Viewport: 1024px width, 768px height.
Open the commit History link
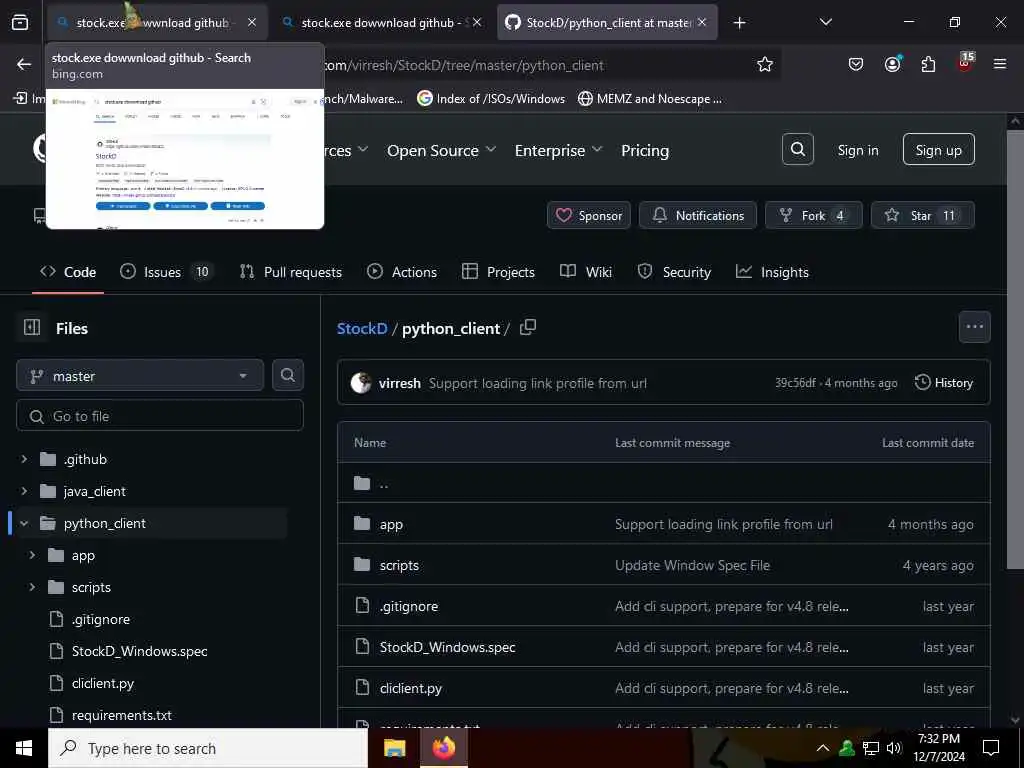click(x=944, y=383)
